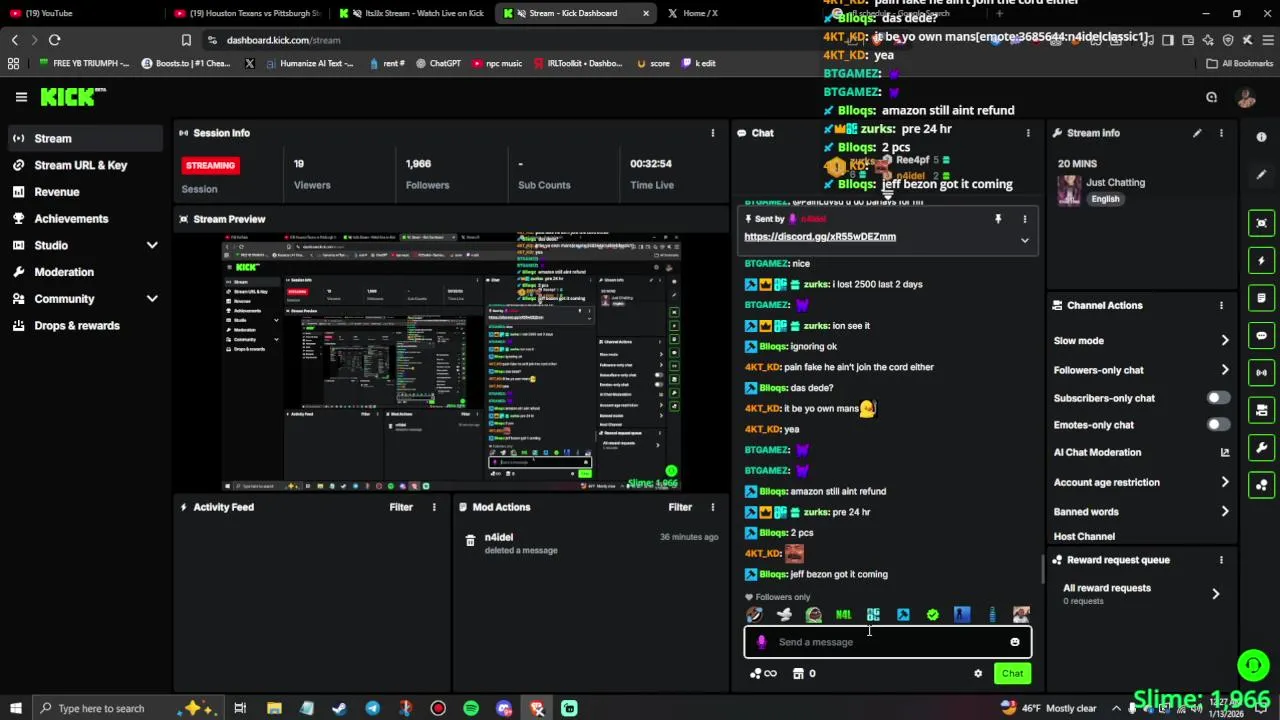The image size is (1280, 720).
Task: Click the chat bubble sidebar widget icon
Action: [x=1262, y=335]
